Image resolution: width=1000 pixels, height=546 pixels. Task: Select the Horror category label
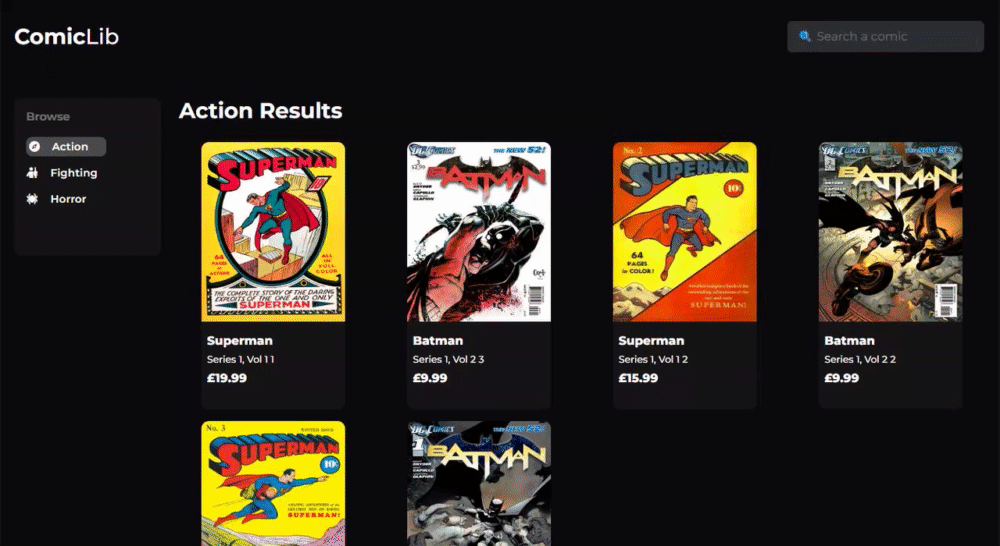(68, 199)
